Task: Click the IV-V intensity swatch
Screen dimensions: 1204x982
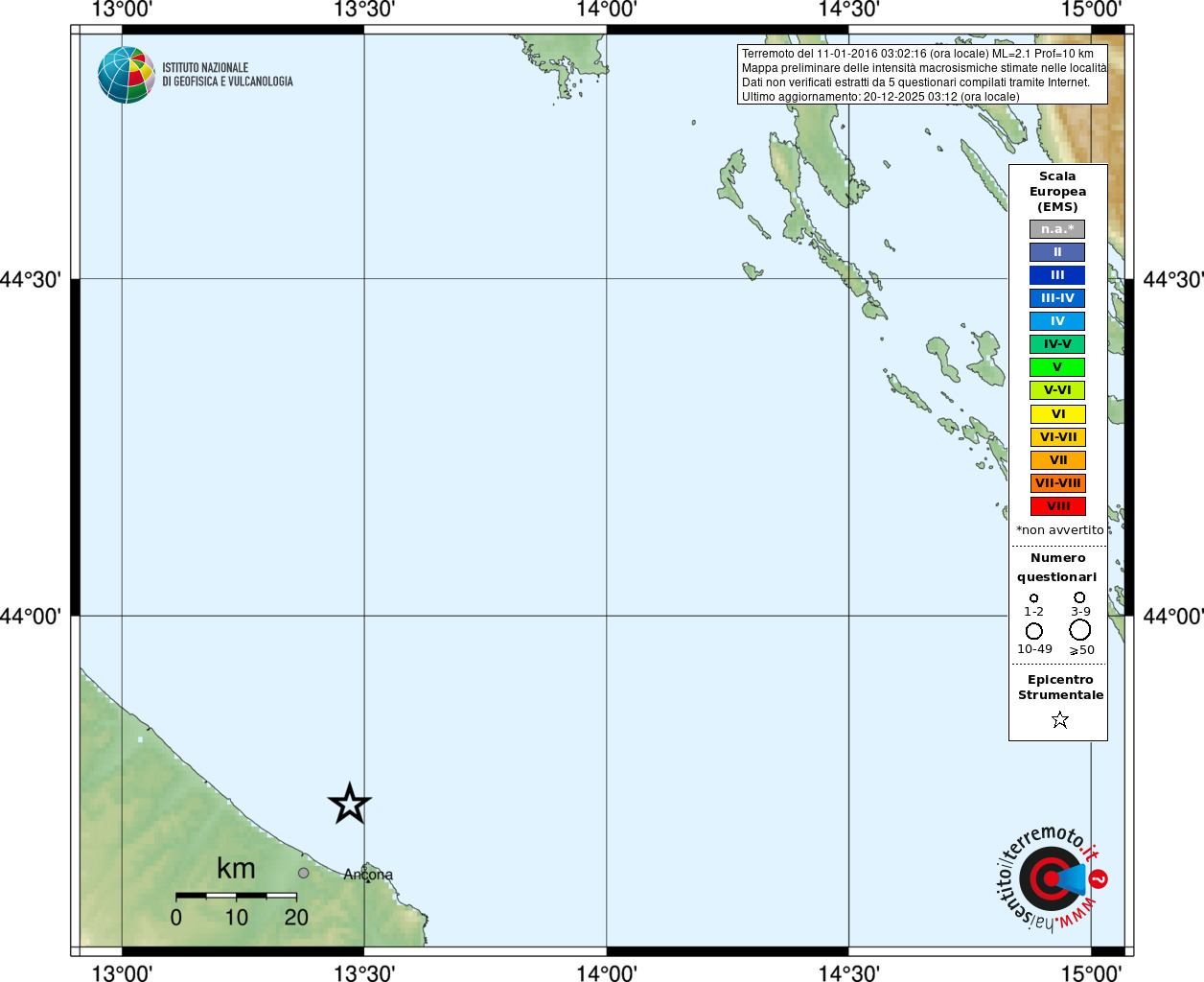Action: point(1057,344)
